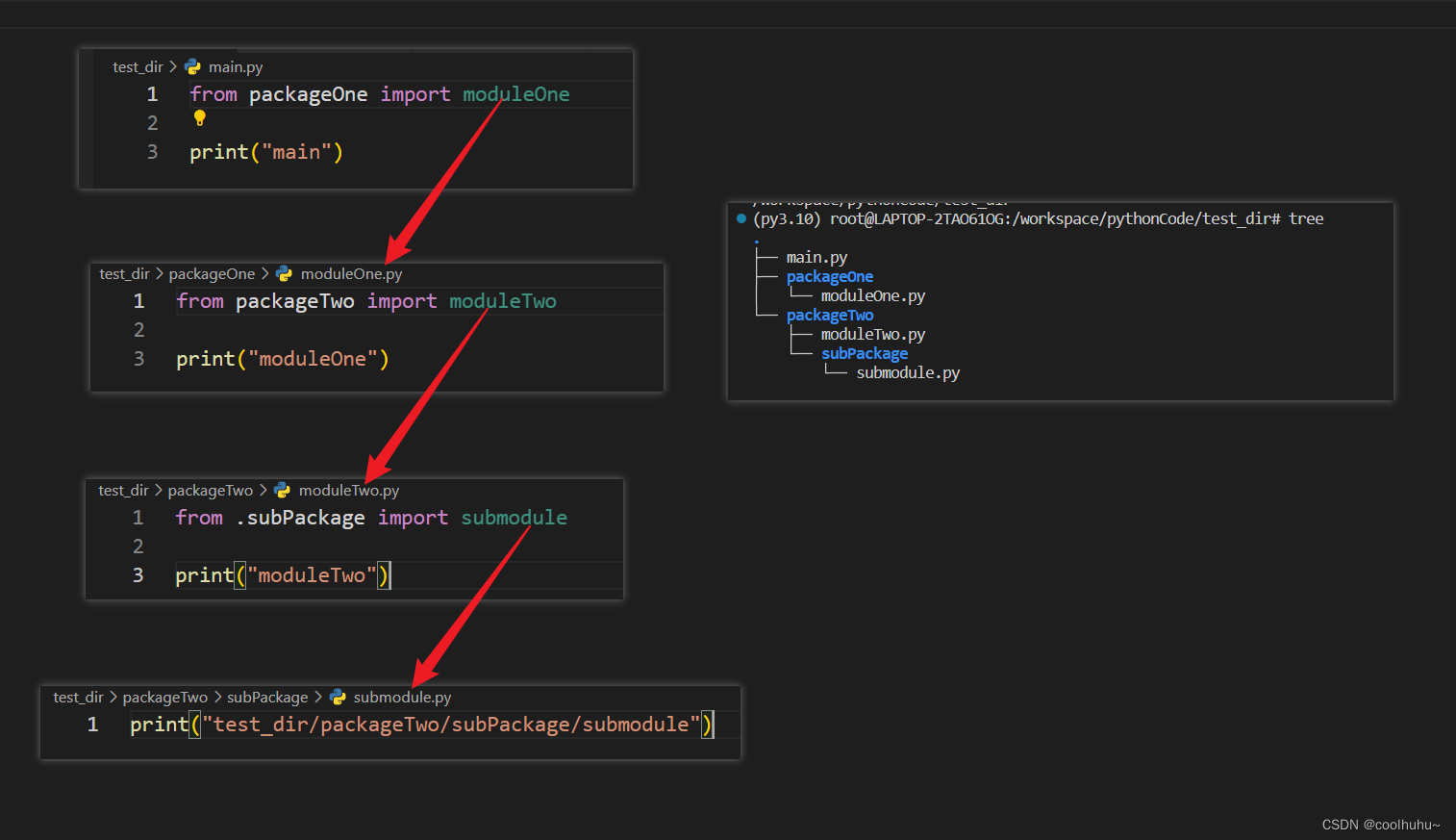
Task: Click .subPackage in moduleTwo.py import line
Action: pos(301,518)
